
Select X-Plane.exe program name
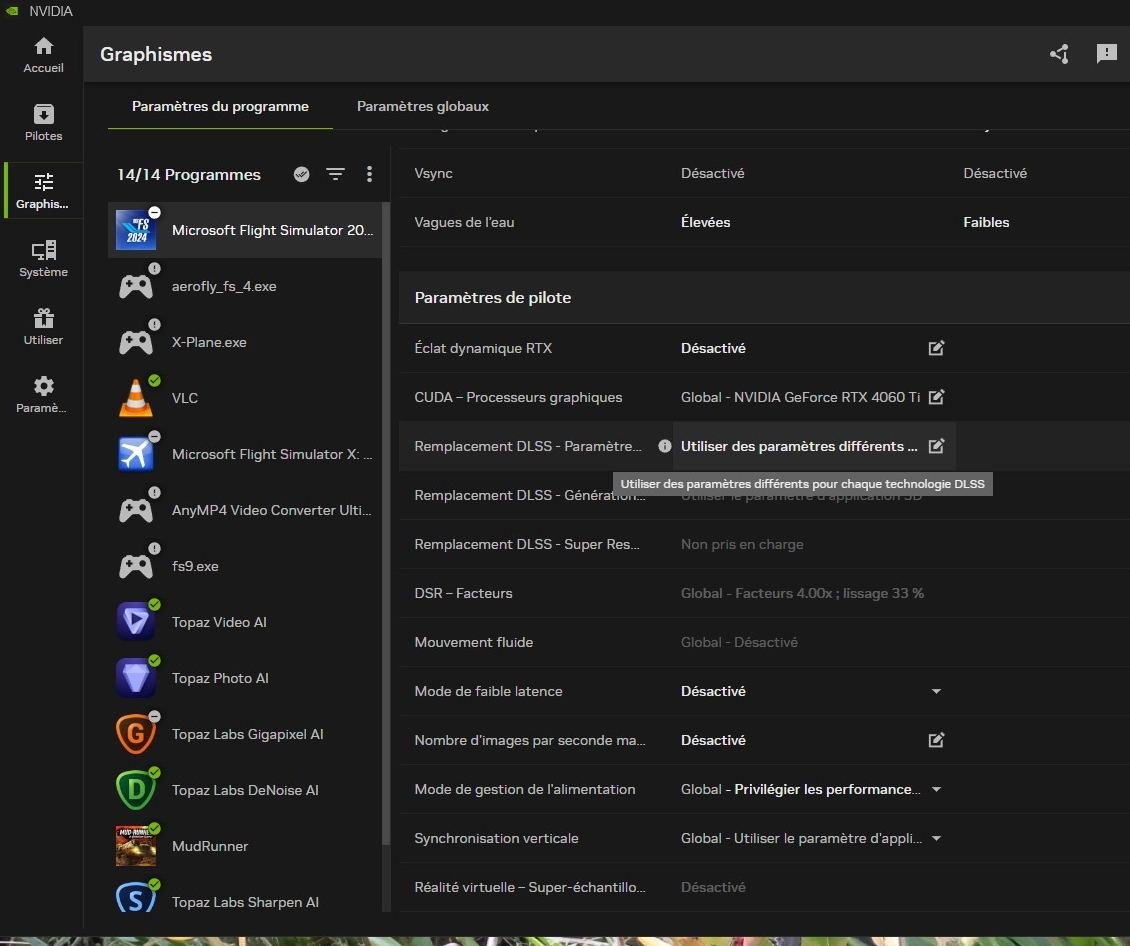(x=209, y=342)
